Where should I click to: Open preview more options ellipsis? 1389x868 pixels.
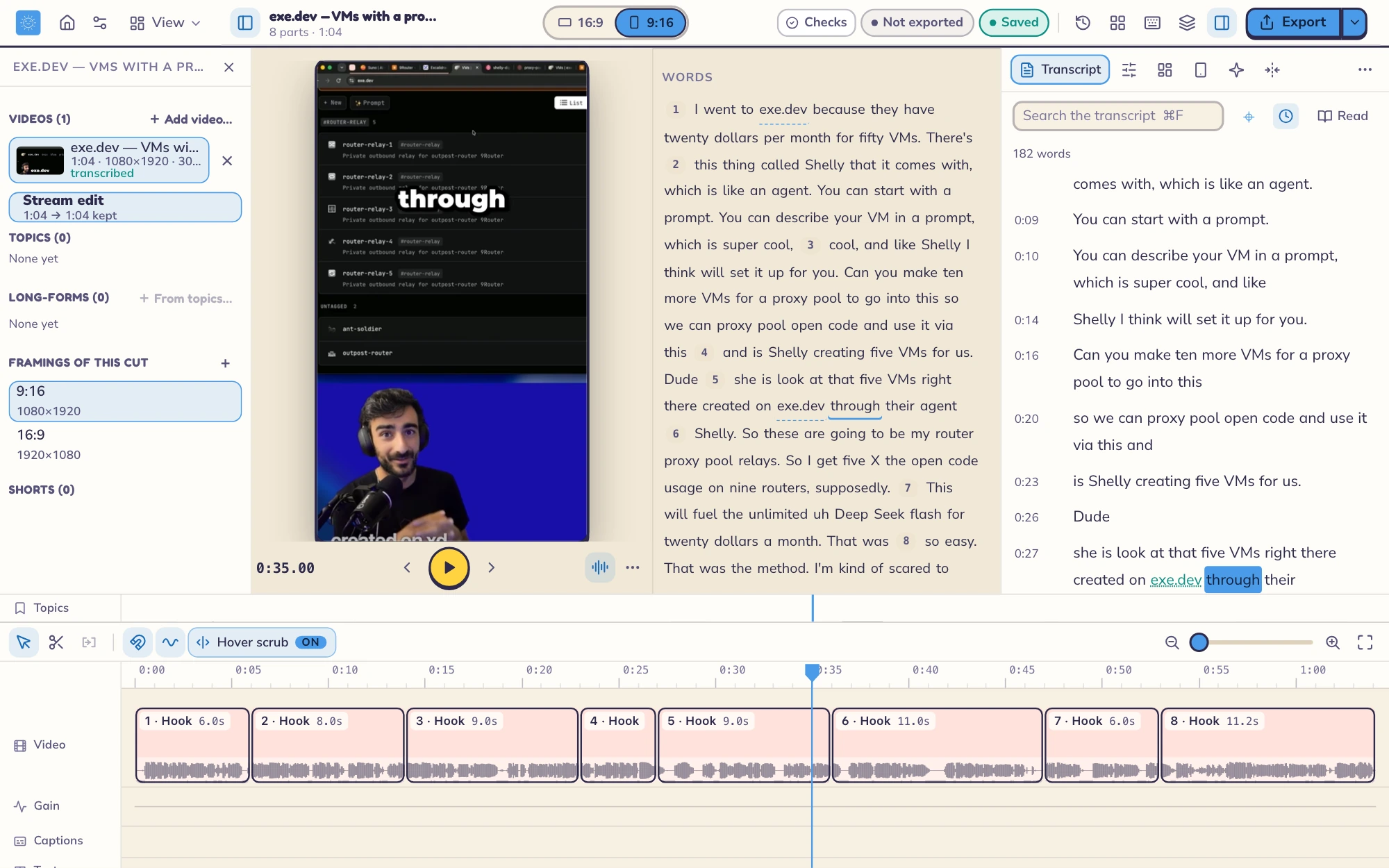(632, 568)
